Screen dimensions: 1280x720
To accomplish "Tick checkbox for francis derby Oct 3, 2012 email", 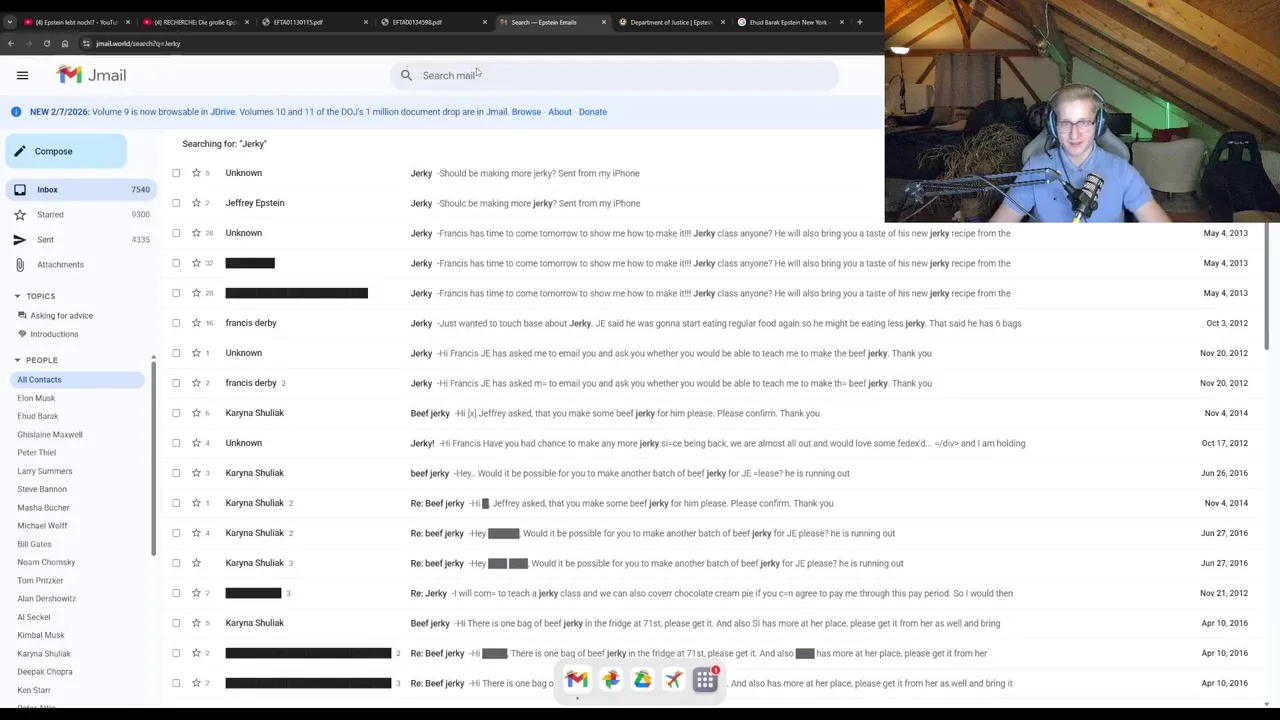I will (176, 323).
